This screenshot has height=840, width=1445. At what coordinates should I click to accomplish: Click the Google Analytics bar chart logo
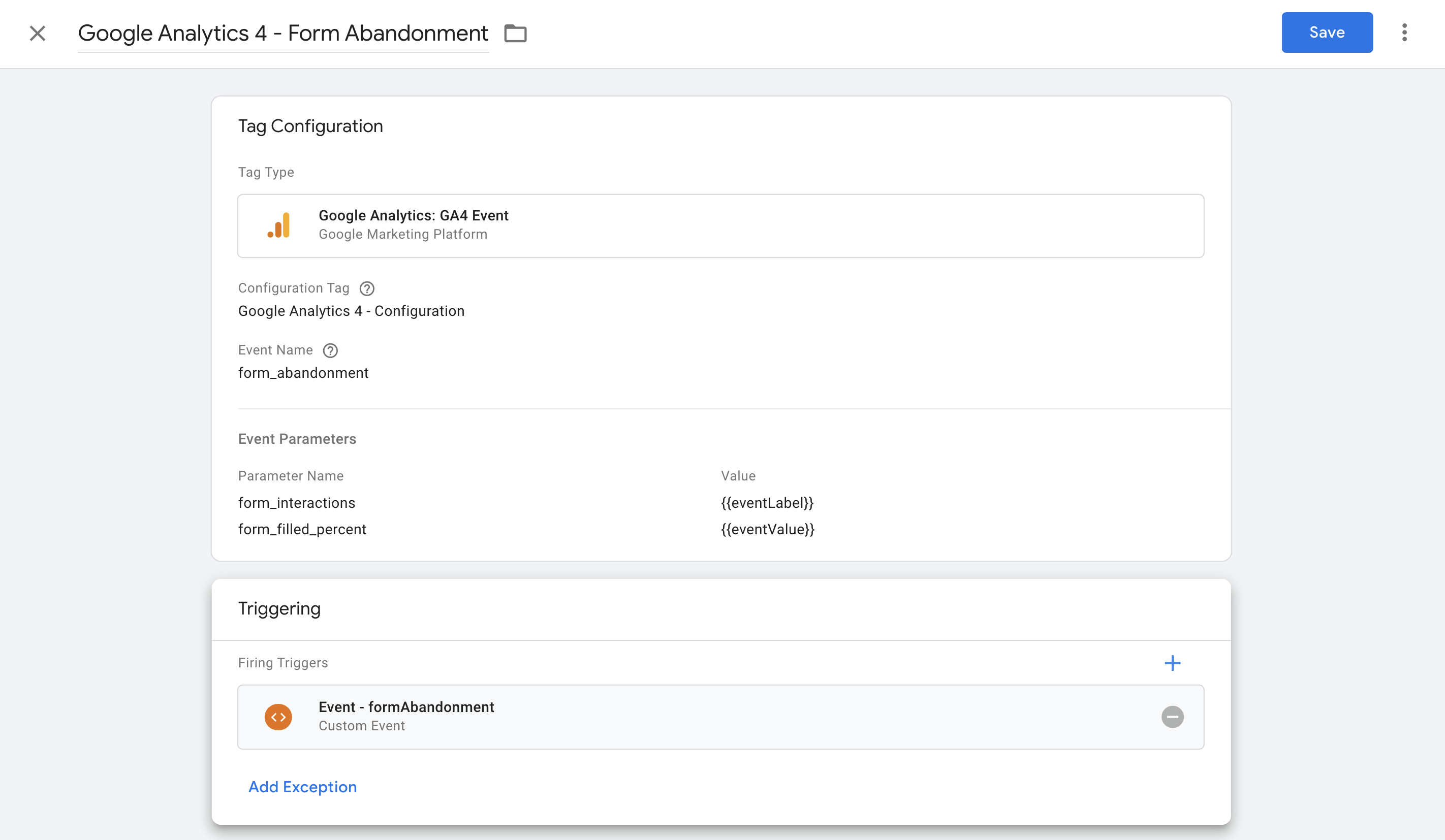[x=278, y=225]
